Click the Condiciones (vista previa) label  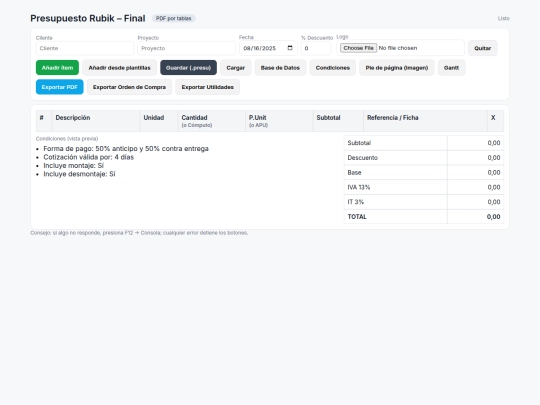tap(67, 138)
